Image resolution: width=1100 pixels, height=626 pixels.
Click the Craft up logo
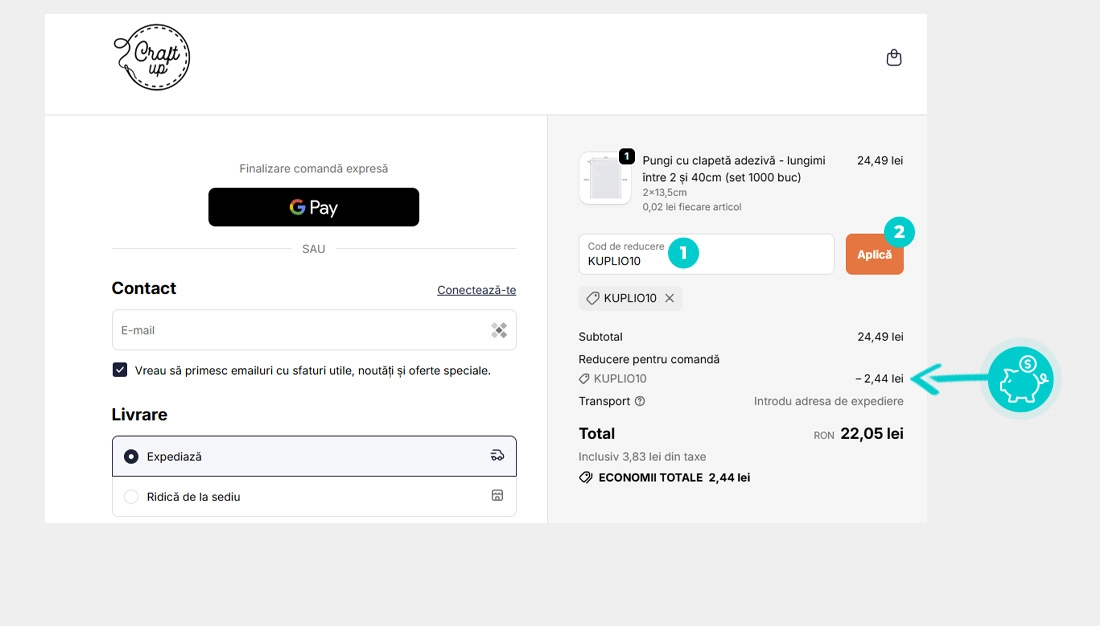tap(152, 57)
